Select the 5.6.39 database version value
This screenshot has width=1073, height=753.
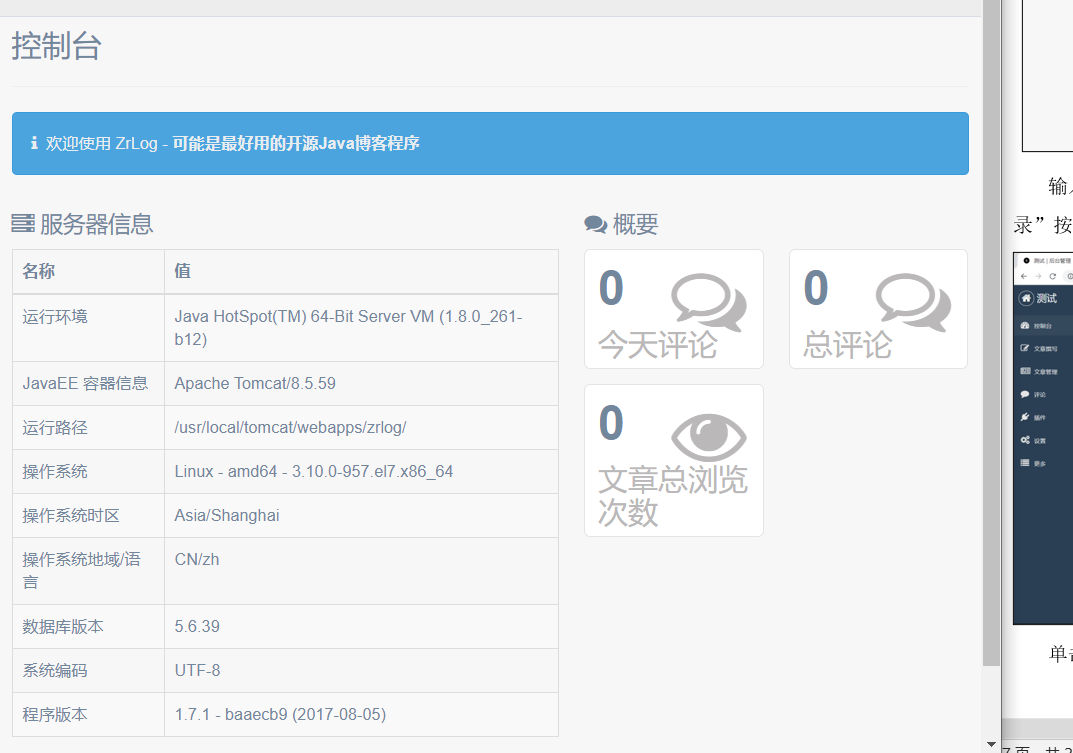coord(197,626)
